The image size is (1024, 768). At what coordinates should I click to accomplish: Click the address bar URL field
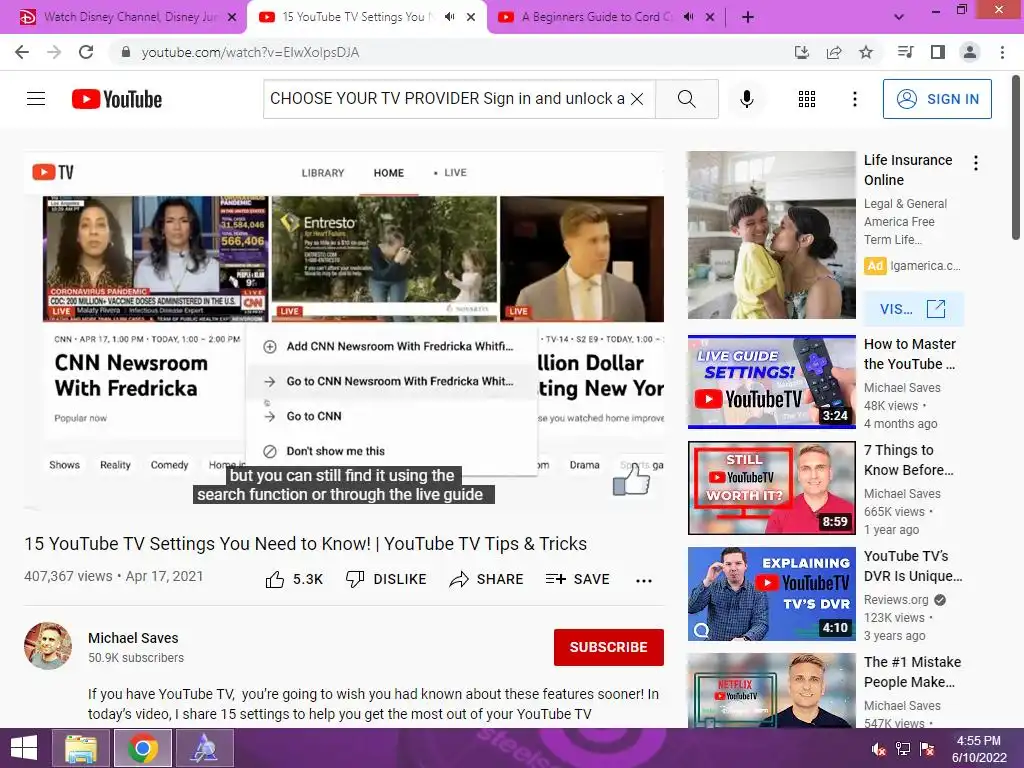(x=451, y=52)
